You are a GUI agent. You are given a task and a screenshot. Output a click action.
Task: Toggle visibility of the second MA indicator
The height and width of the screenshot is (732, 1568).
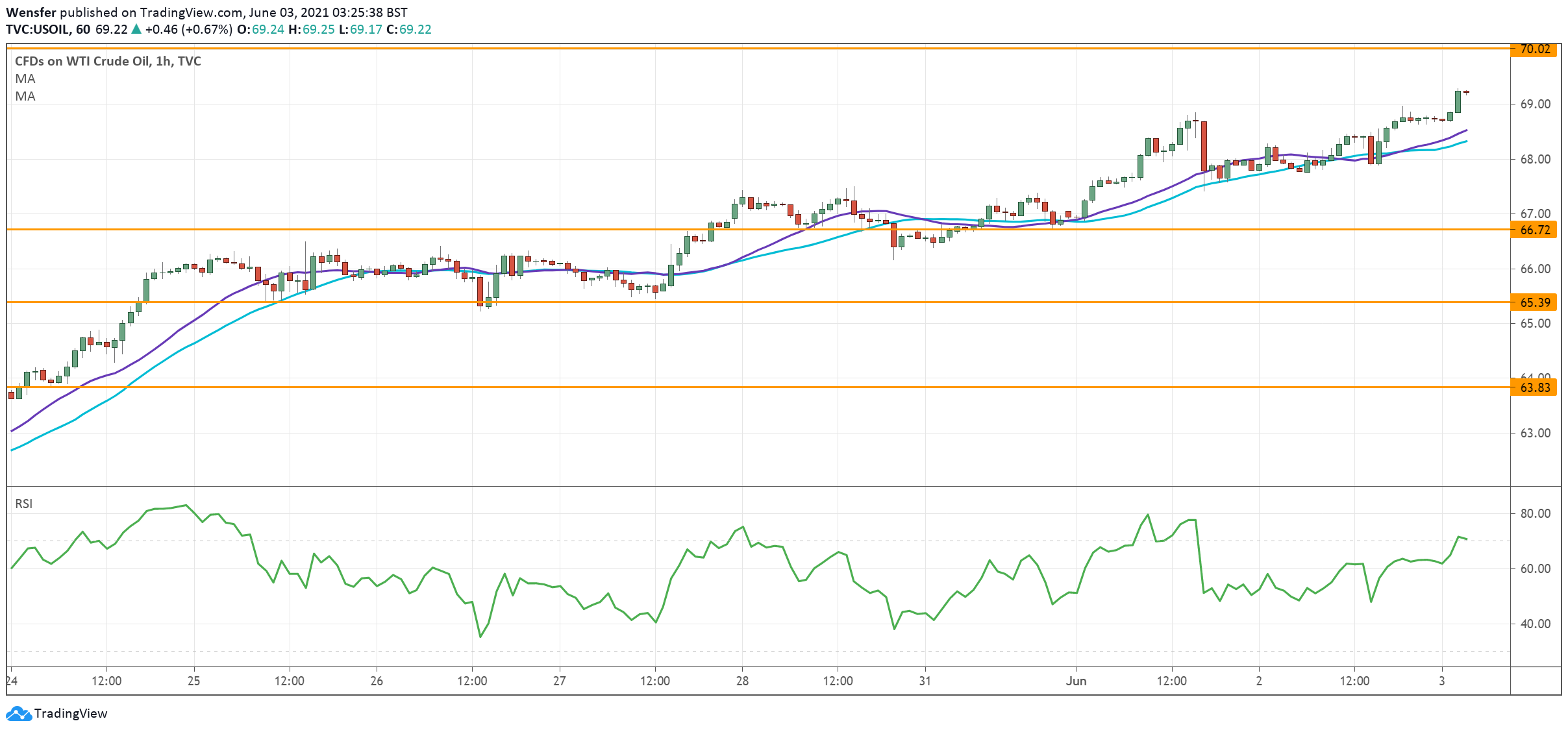[x=21, y=96]
